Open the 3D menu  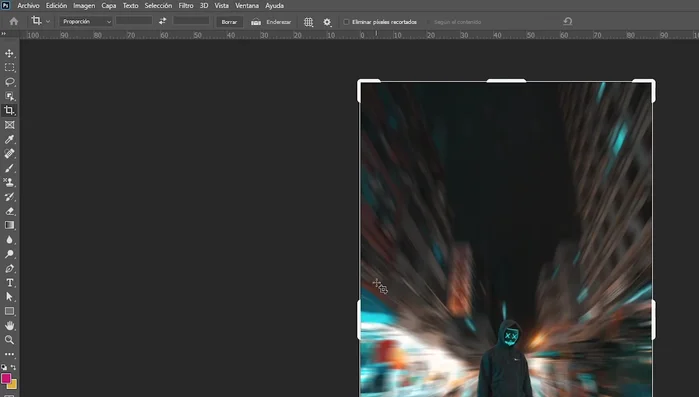(204, 6)
